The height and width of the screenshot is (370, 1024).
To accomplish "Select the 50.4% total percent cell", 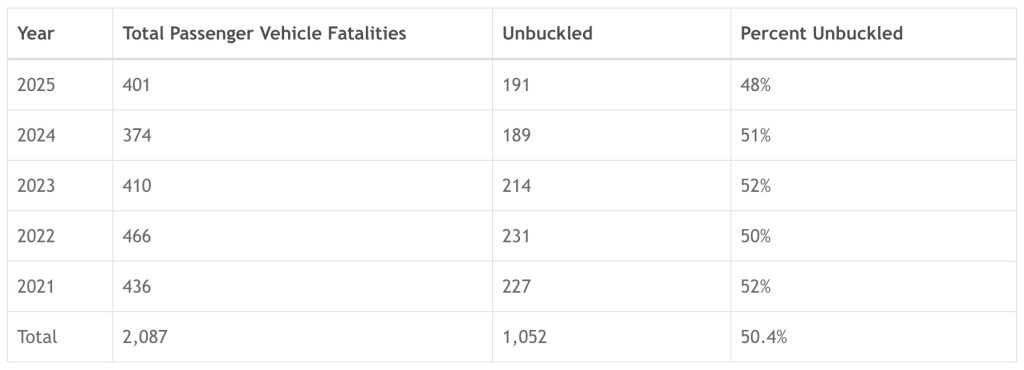I will [763, 337].
